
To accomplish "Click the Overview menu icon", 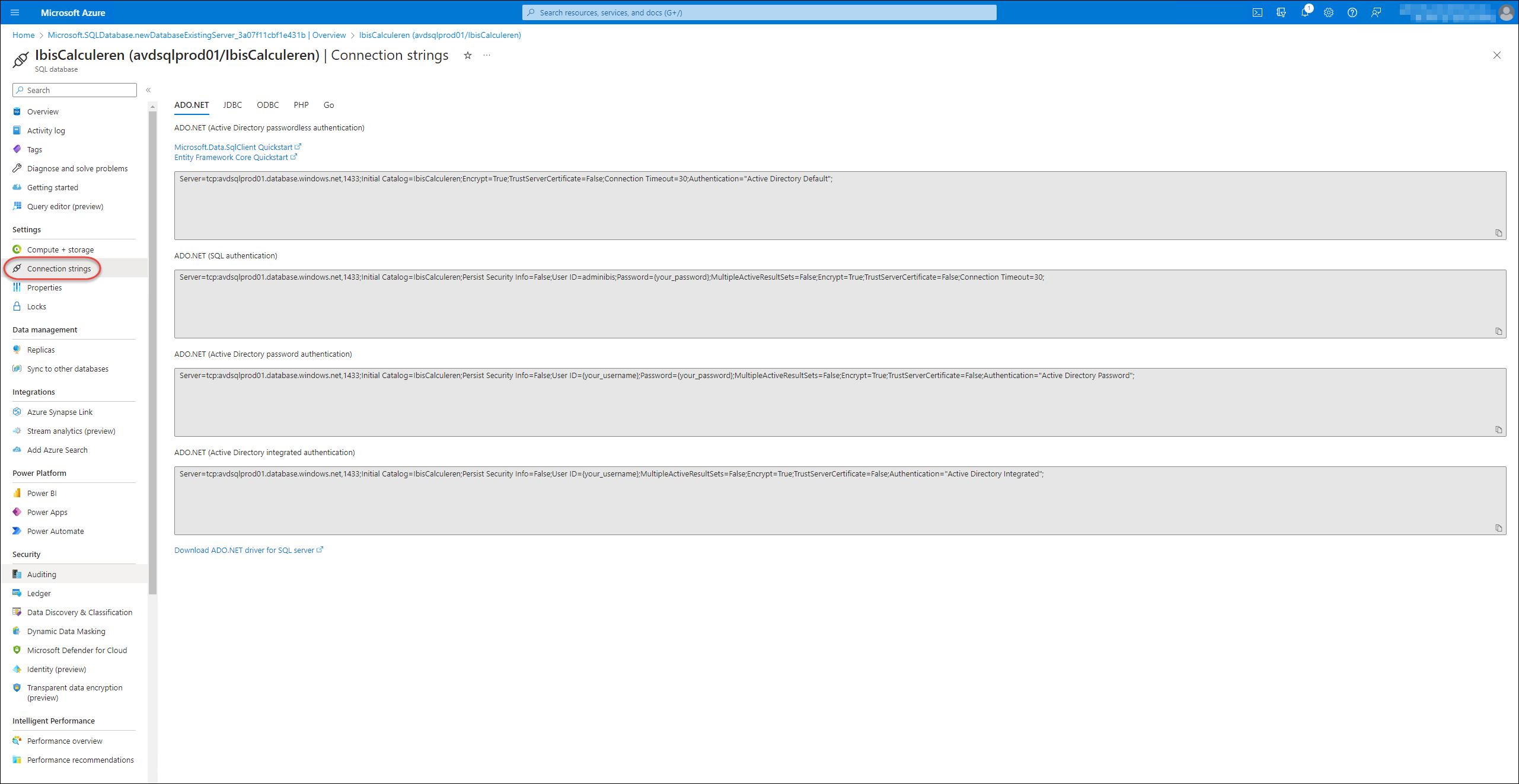I will tap(17, 111).
